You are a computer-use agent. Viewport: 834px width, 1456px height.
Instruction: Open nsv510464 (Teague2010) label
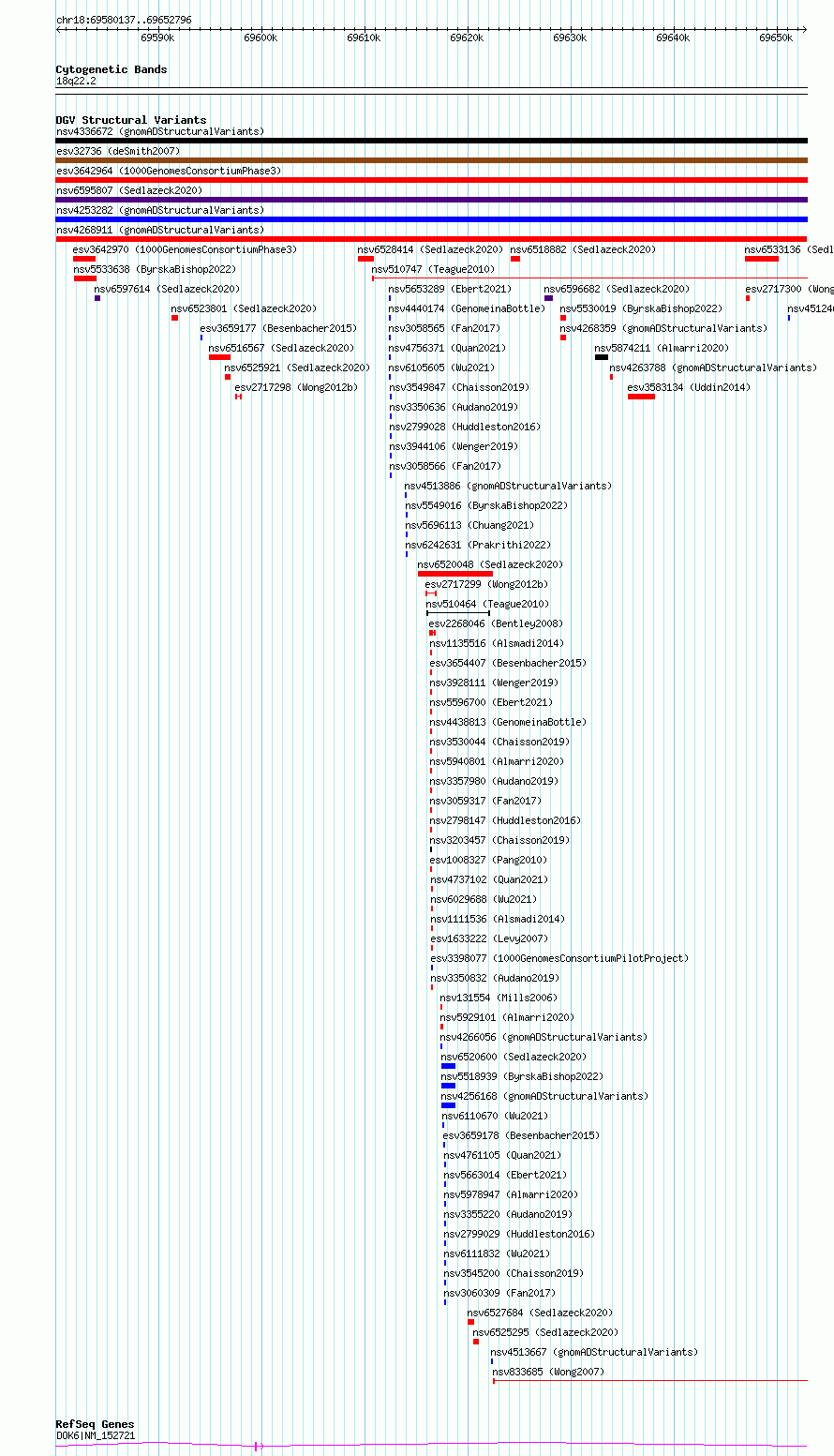point(488,604)
